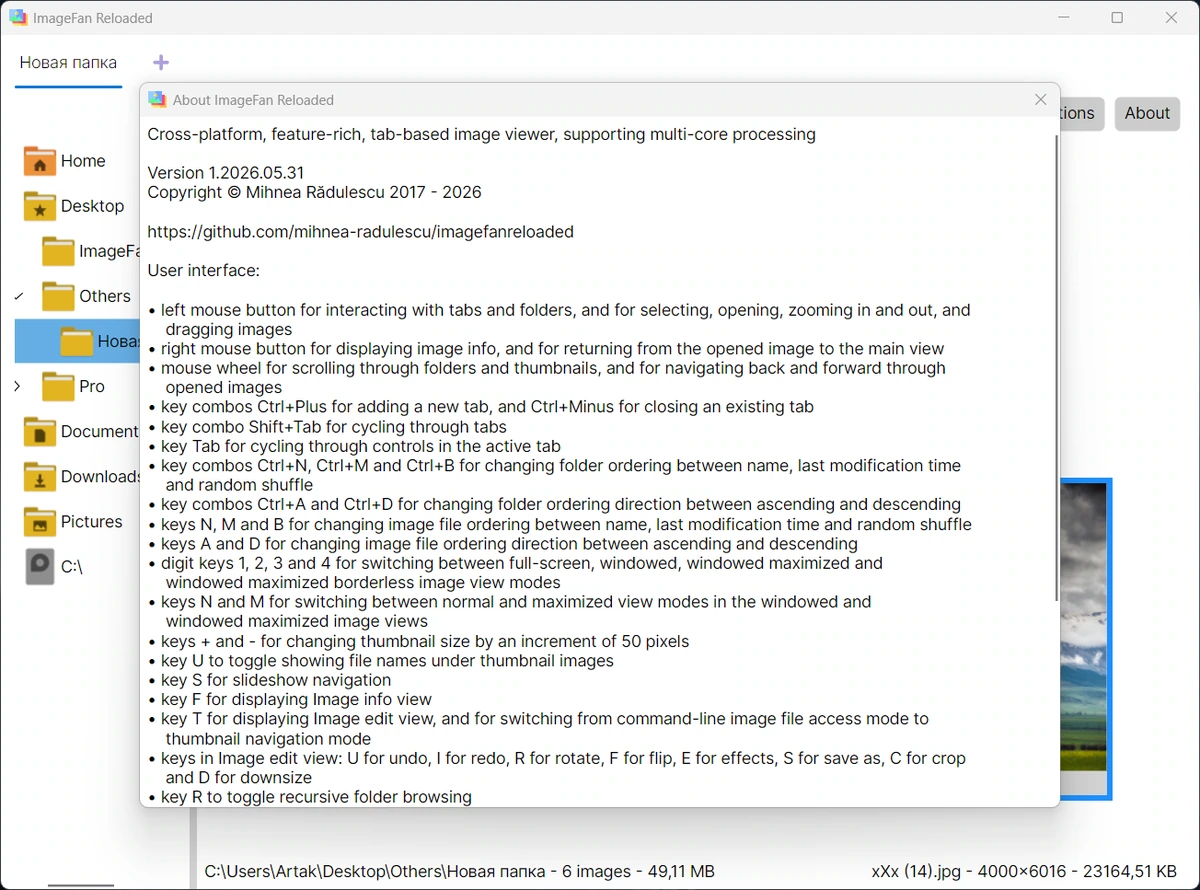Image resolution: width=1200 pixels, height=890 pixels.
Task: Click the 'User interface:' heading
Action: (x=203, y=270)
